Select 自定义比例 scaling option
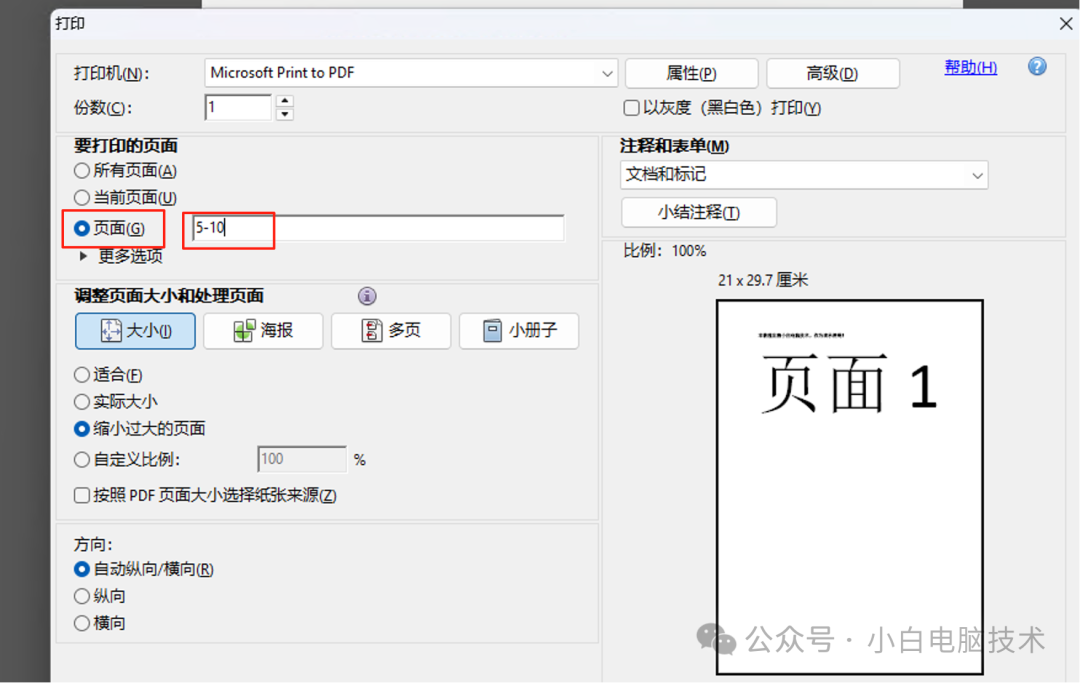Image resolution: width=1080 pixels, height=683 pixels. 81,458
